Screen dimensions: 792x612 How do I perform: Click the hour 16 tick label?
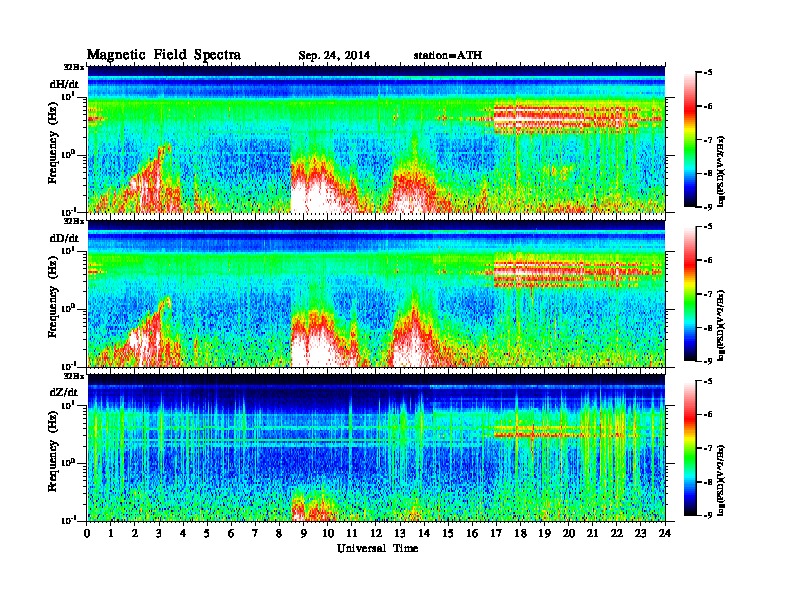[x=472, y=533]
